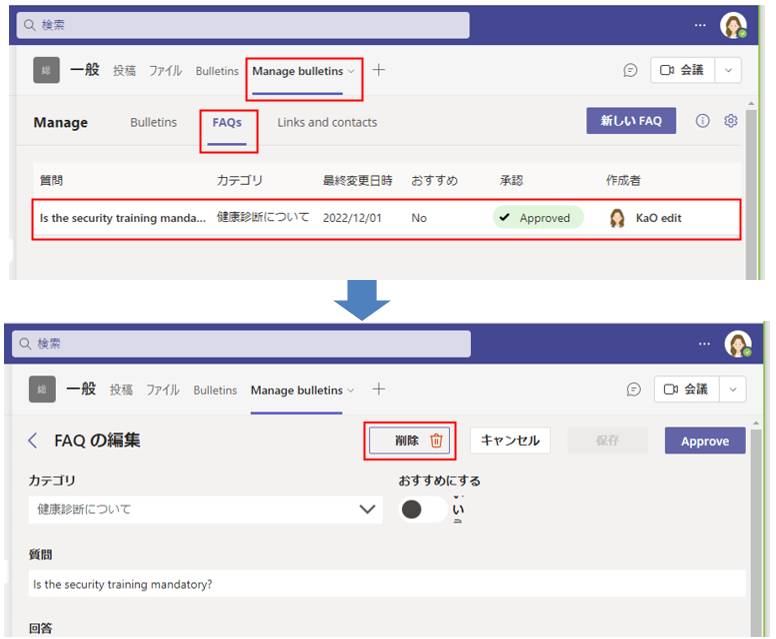Click KaO edit author avatar
776x639 pixels.
point(617,218)
